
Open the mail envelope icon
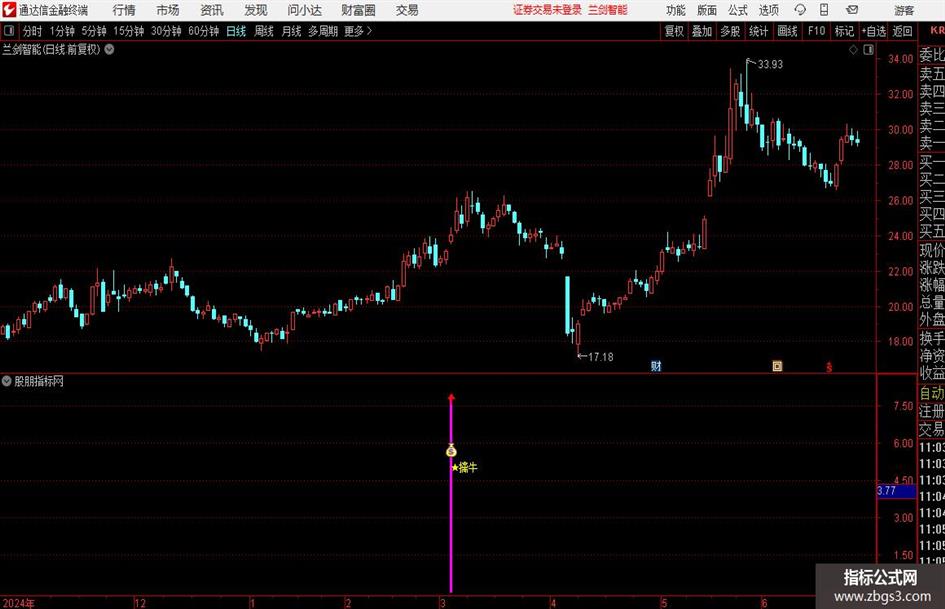[x=852, y=10]
